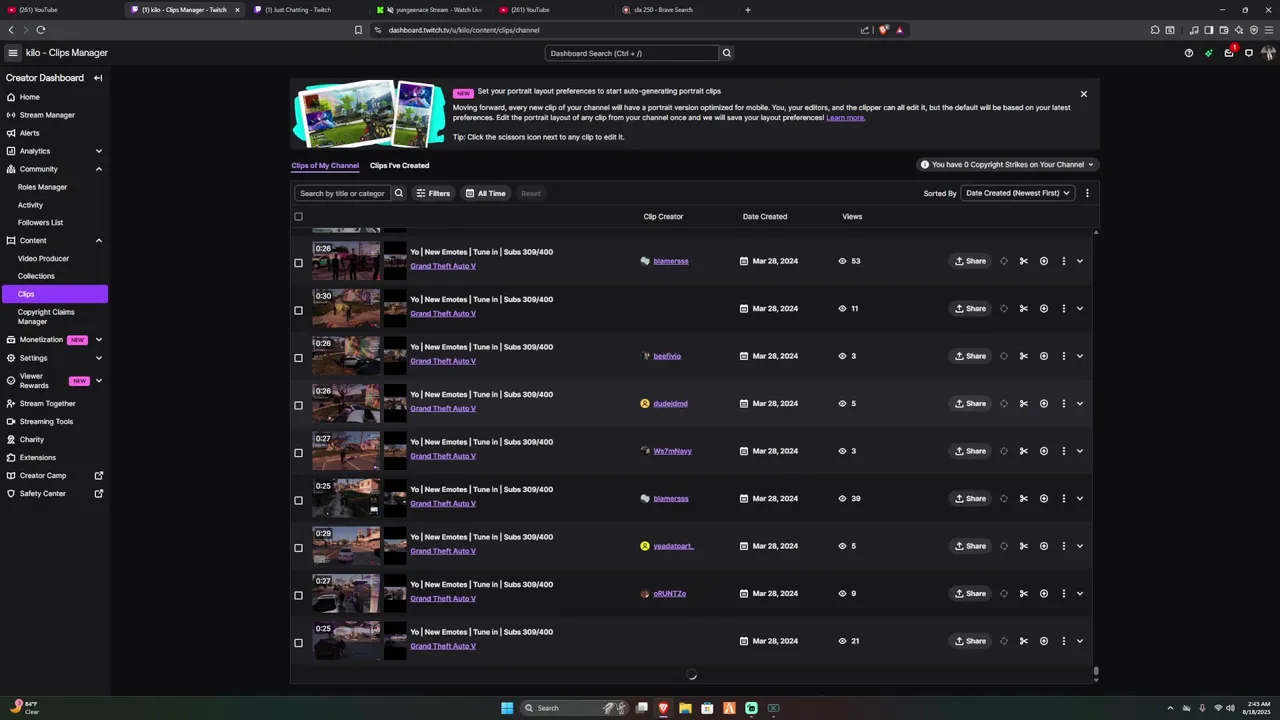
Task: Check the box for blamersss clip with 53 views
Action: click(298, 263)
